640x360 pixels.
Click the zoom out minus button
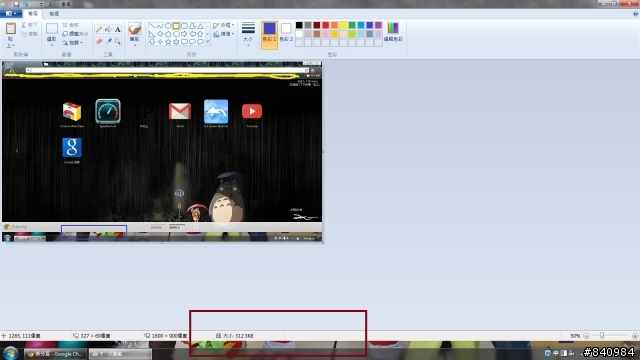[x=587, y=336]
